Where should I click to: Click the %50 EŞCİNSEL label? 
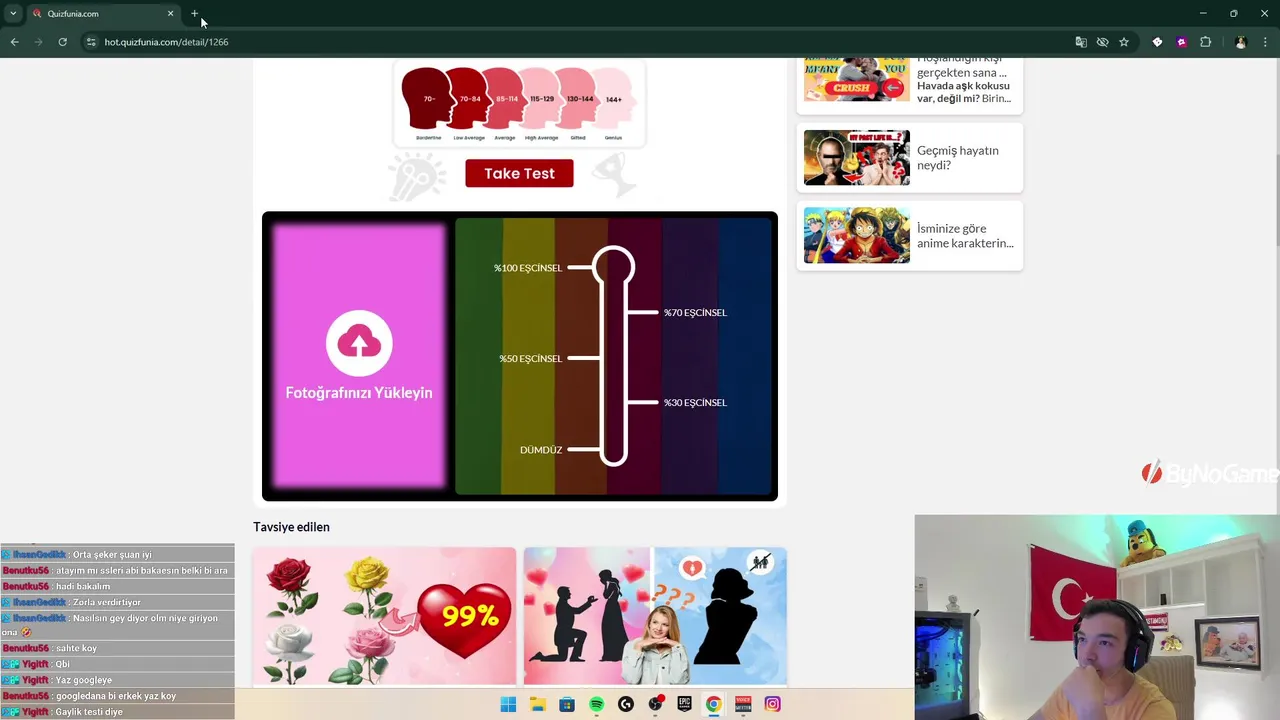530,359
